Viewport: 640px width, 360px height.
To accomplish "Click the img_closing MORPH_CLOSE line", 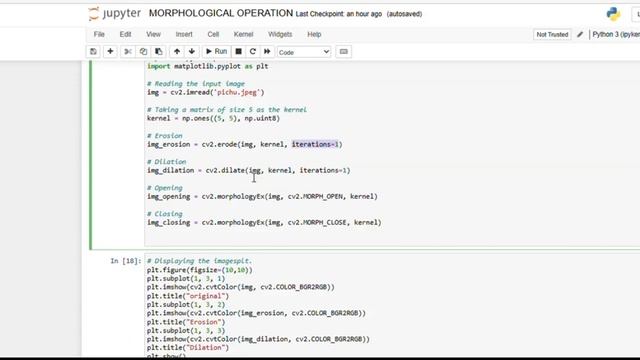I will [x=264, y=222].
